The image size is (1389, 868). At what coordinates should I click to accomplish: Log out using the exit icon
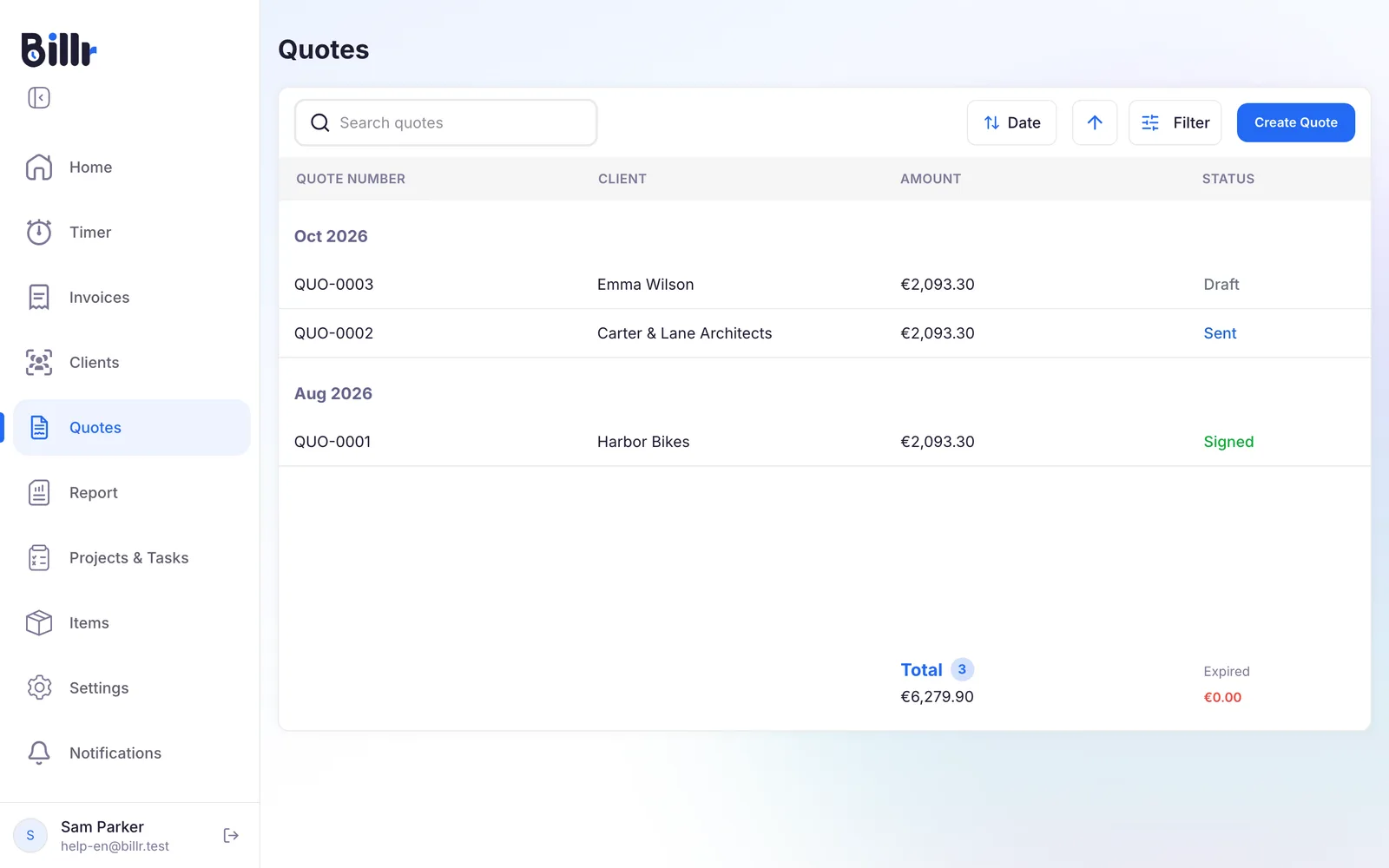(231, 835)
